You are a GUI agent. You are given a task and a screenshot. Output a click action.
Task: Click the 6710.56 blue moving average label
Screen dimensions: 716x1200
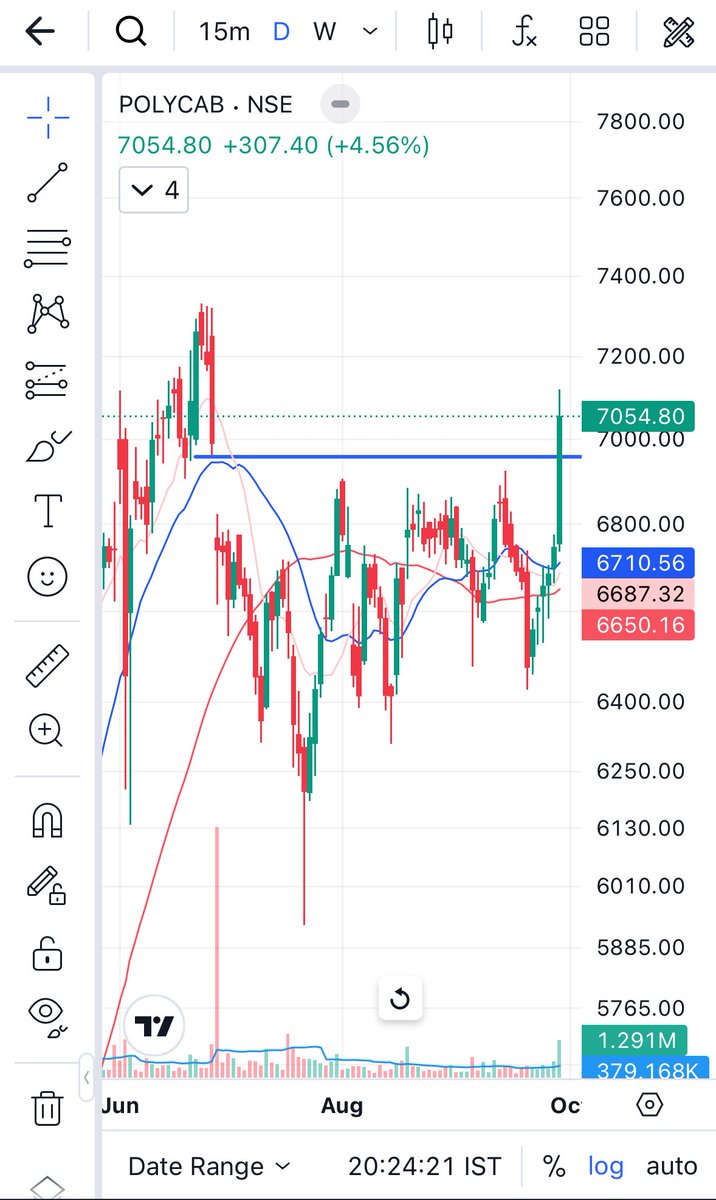point(639,563)
